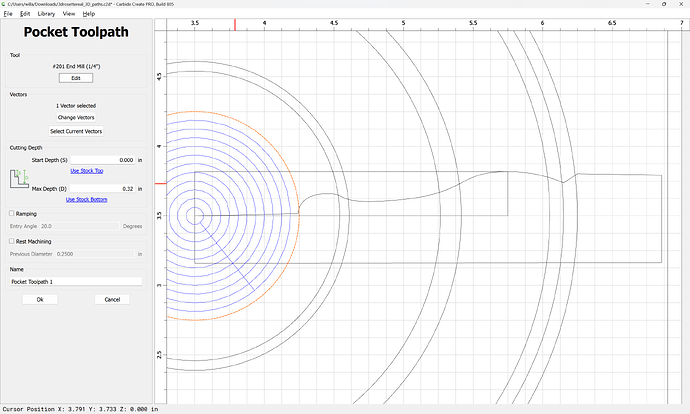Screen dimensions: 690x414
Task: Open the Help menu
Action: tap(89, 15)
